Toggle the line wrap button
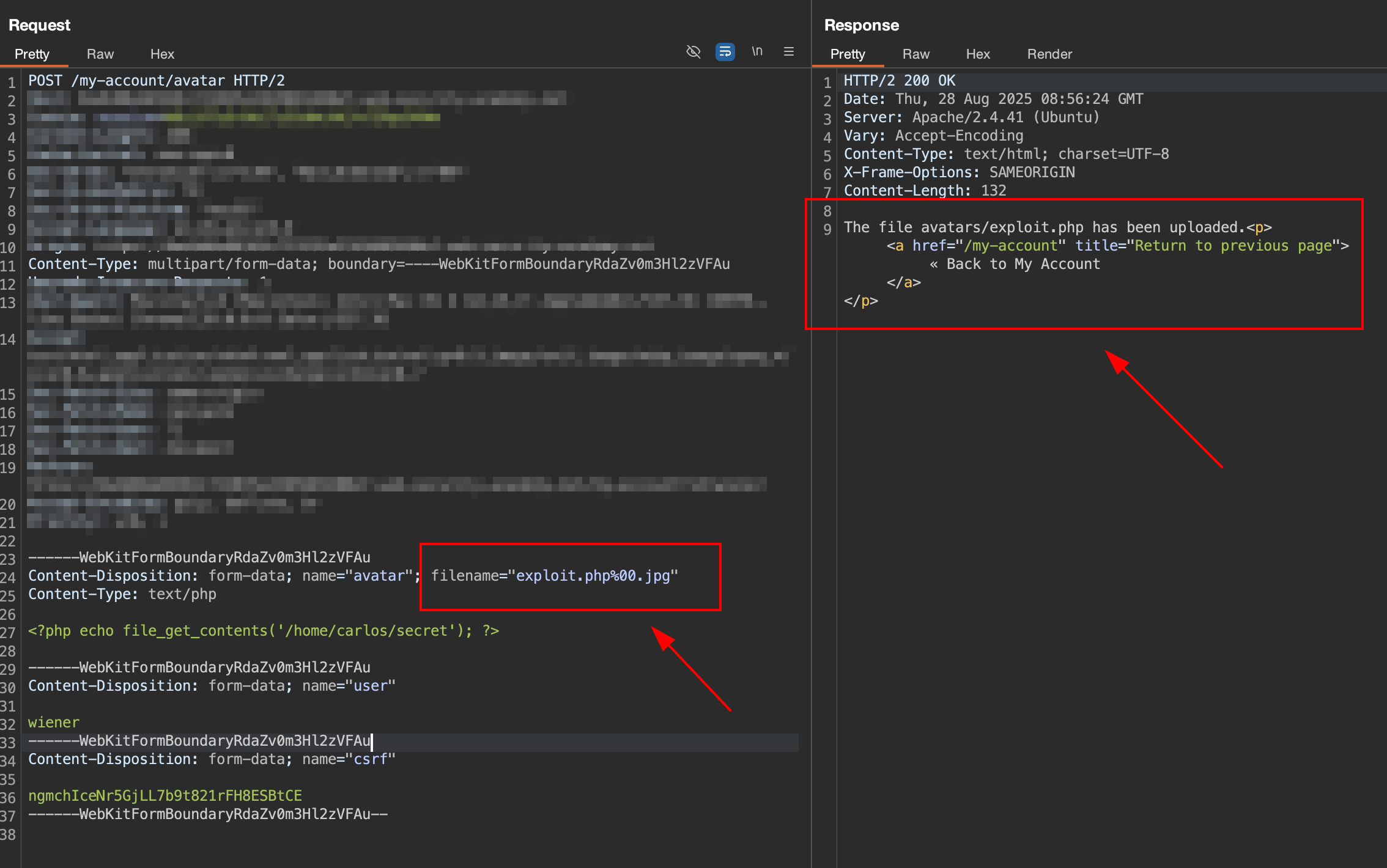This screenshot has height=868, width=1387. tap(725, 52)
